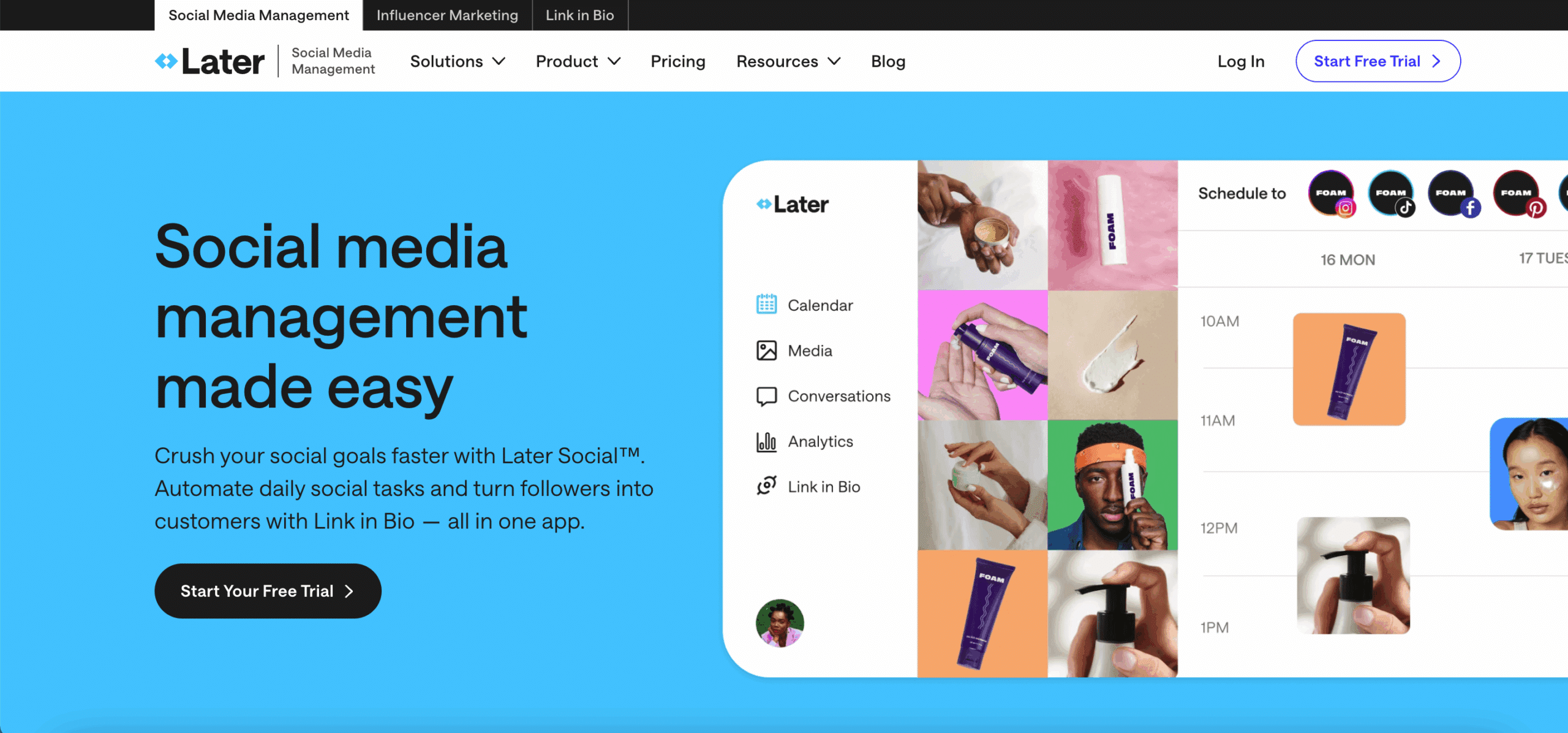Click the user profile photo in the sidebar
Image resolution: width=1568 pixels, height=733 pixels.
[780, 623]
